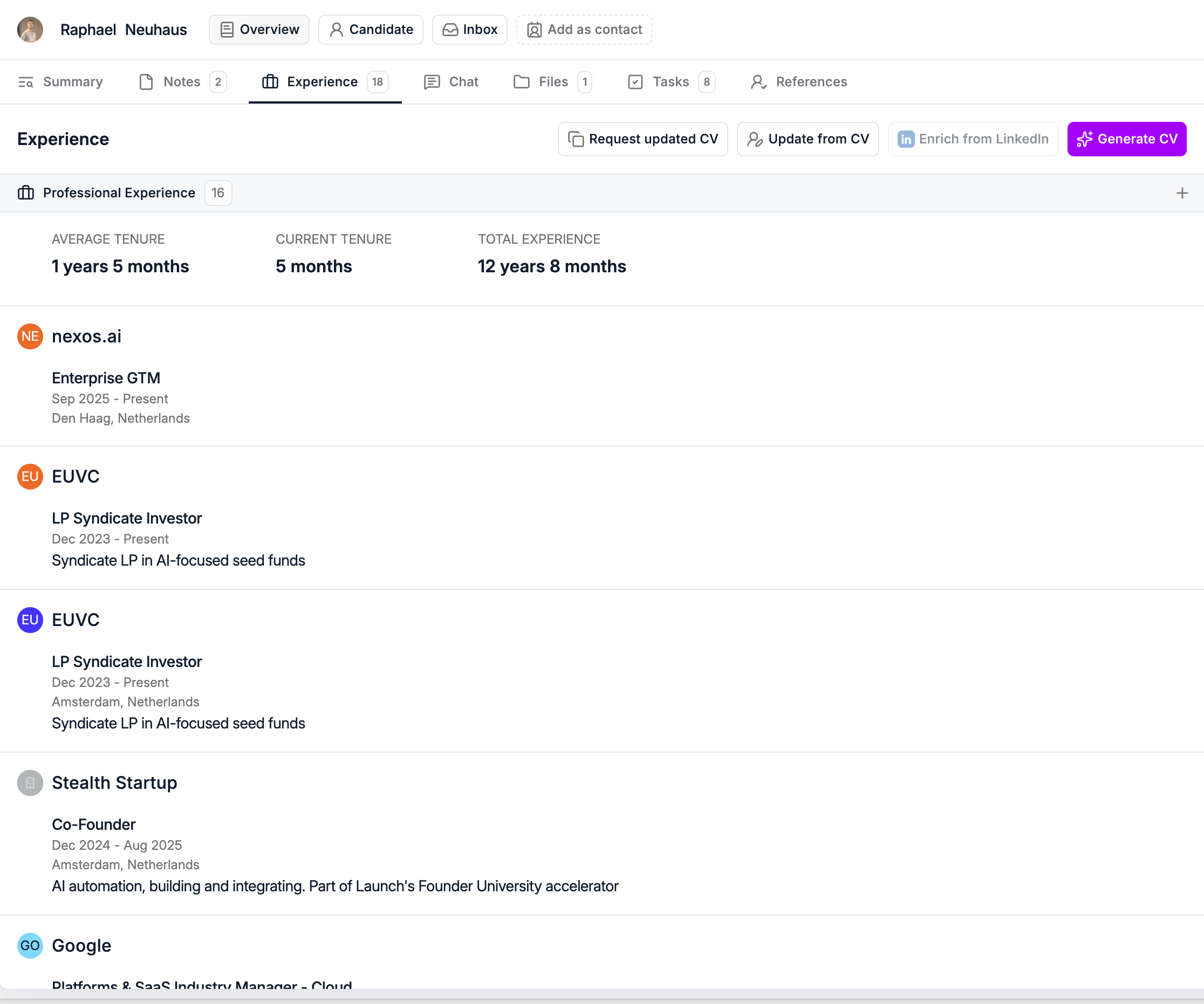Click the Tasks count badge 8
Viewport: 1204px width, 1004px height.
707,82
